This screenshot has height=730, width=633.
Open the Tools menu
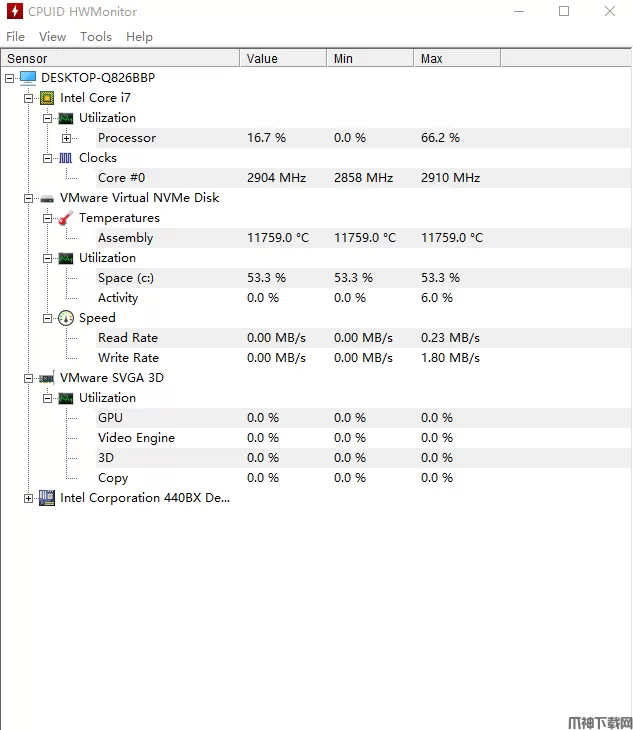pyautogui.click(x=96, y=36)
